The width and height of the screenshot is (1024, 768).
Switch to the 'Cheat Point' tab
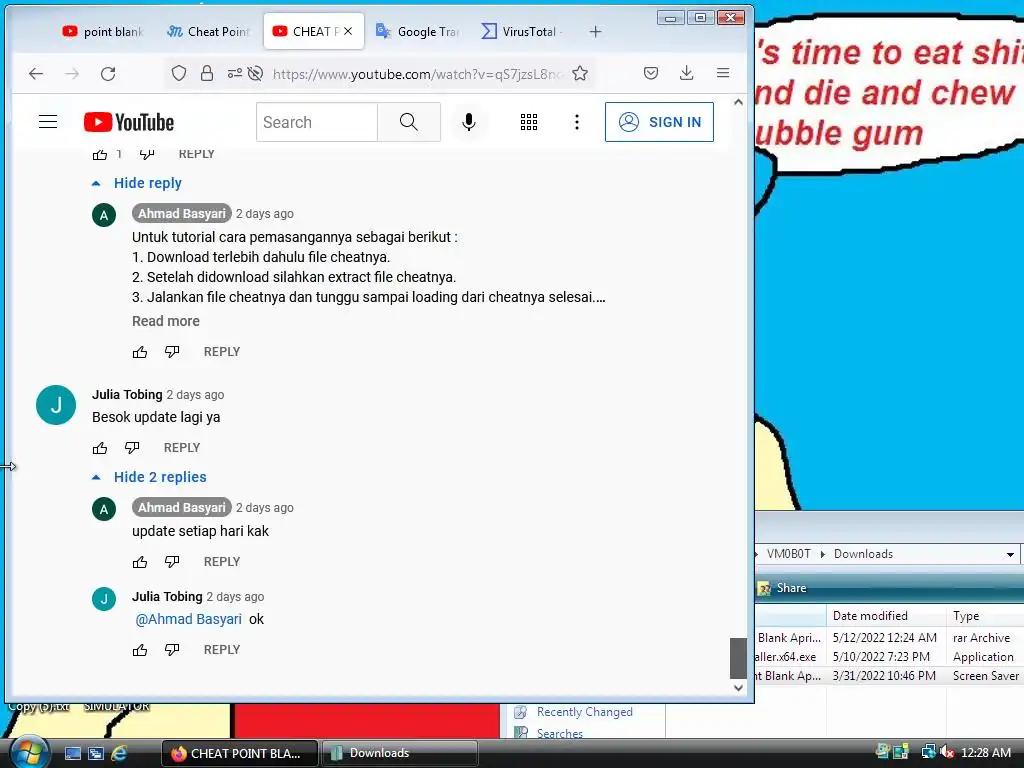[x=208, y=31]
